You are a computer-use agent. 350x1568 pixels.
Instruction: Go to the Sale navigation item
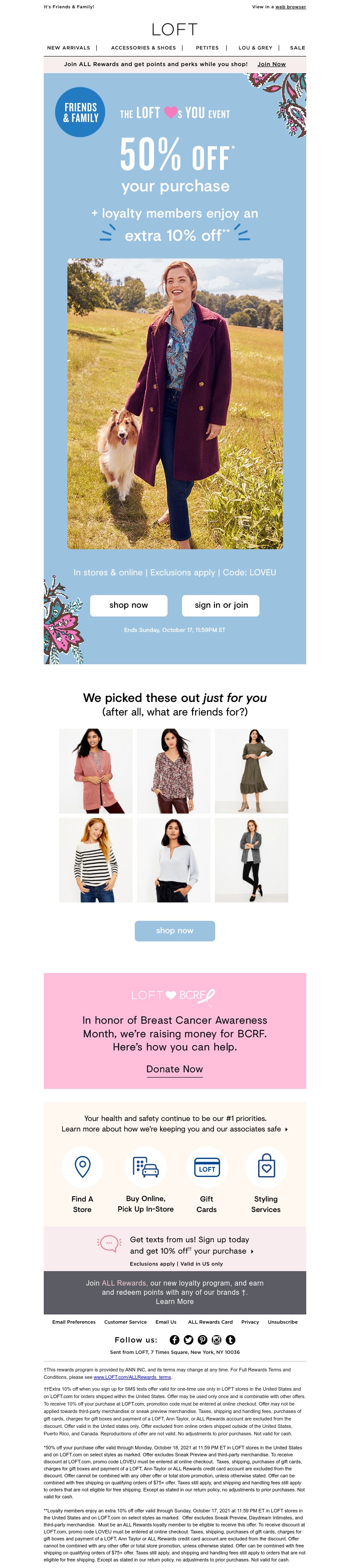click(x=297, y=47)
